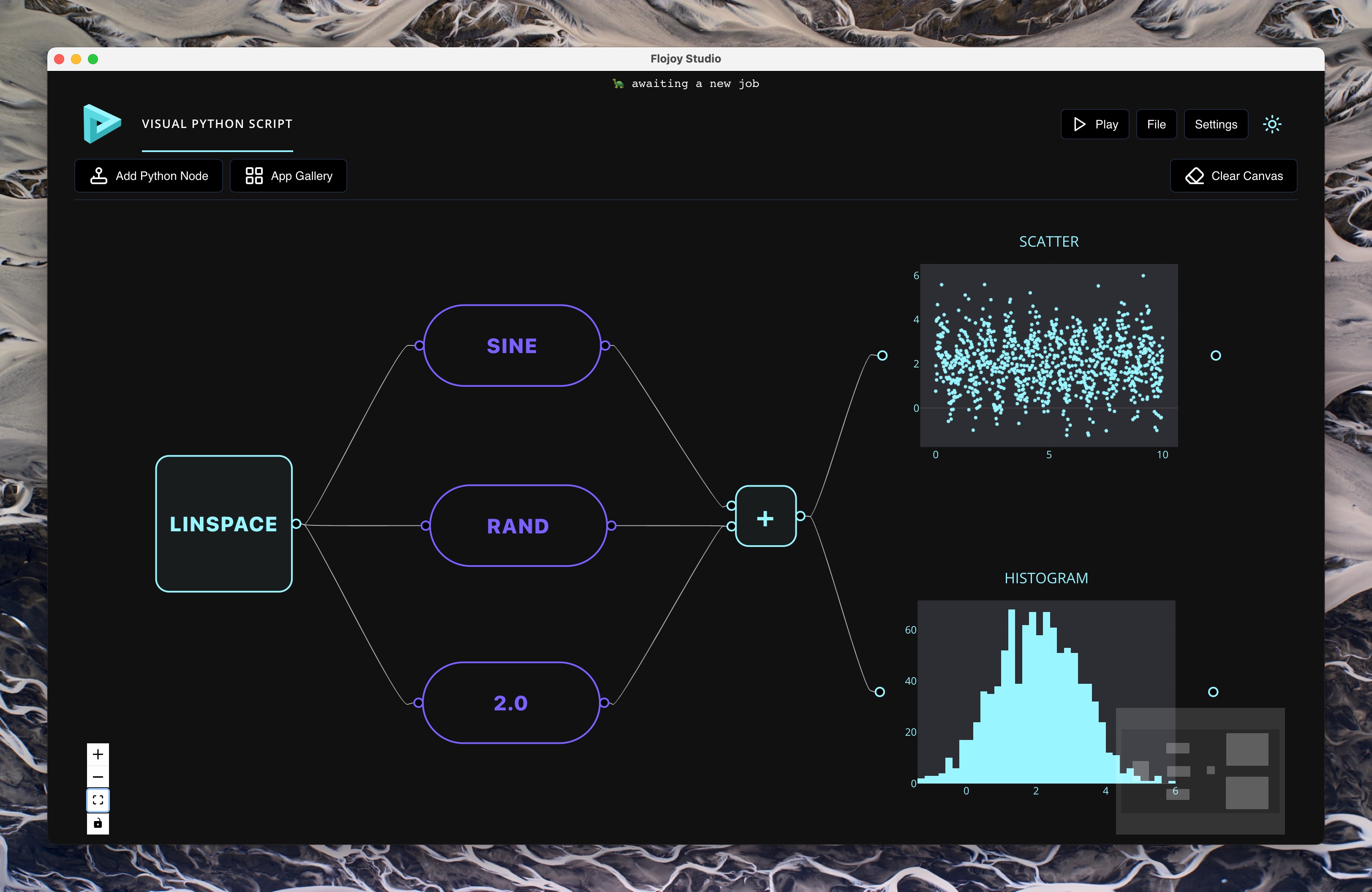Toggle the light/dark theme sun icon
Image resolution: width=1372 pixels, height=892 pixels.
tap(1272, 125)
